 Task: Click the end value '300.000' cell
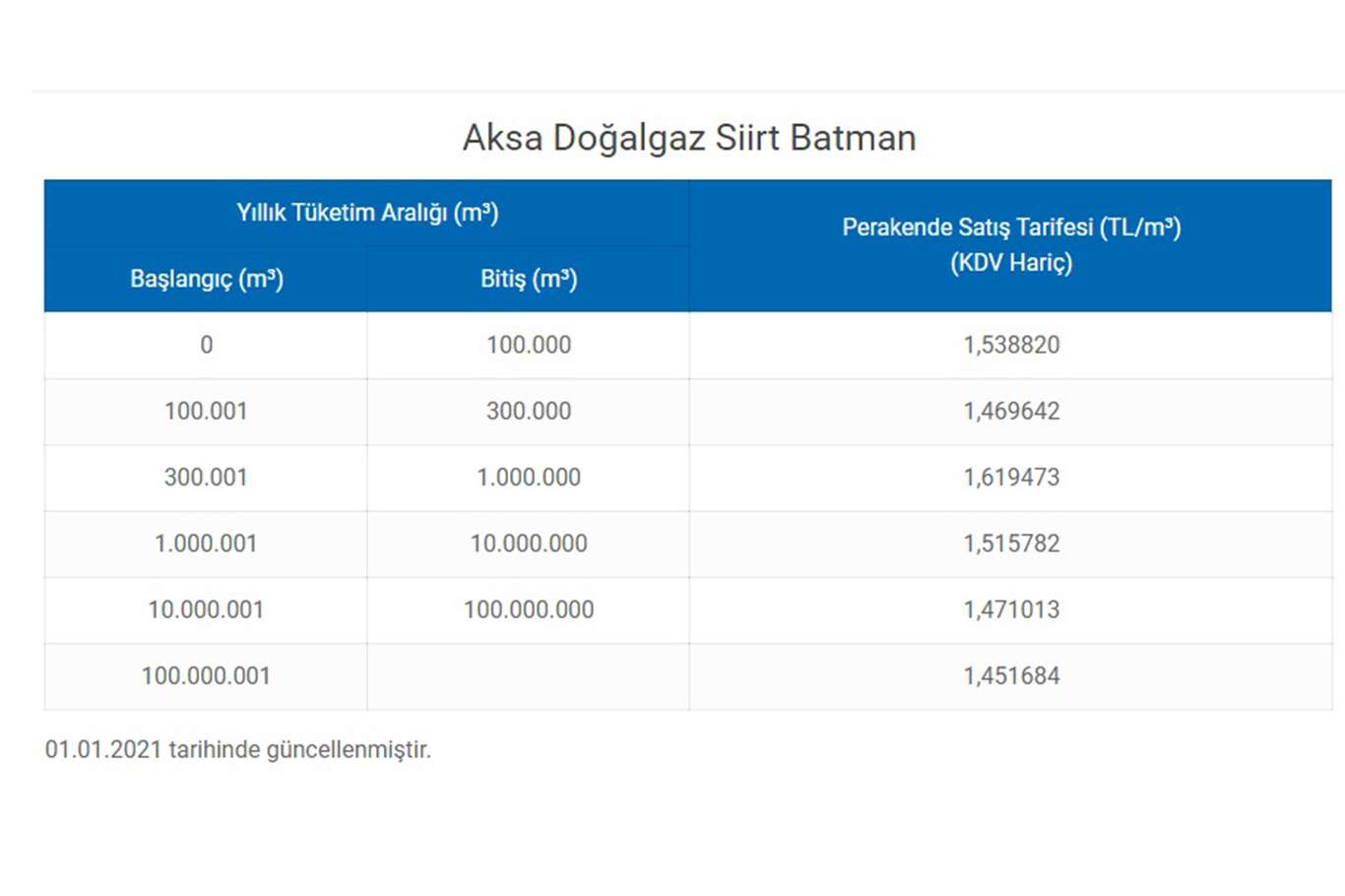click(x=529, y=412)
